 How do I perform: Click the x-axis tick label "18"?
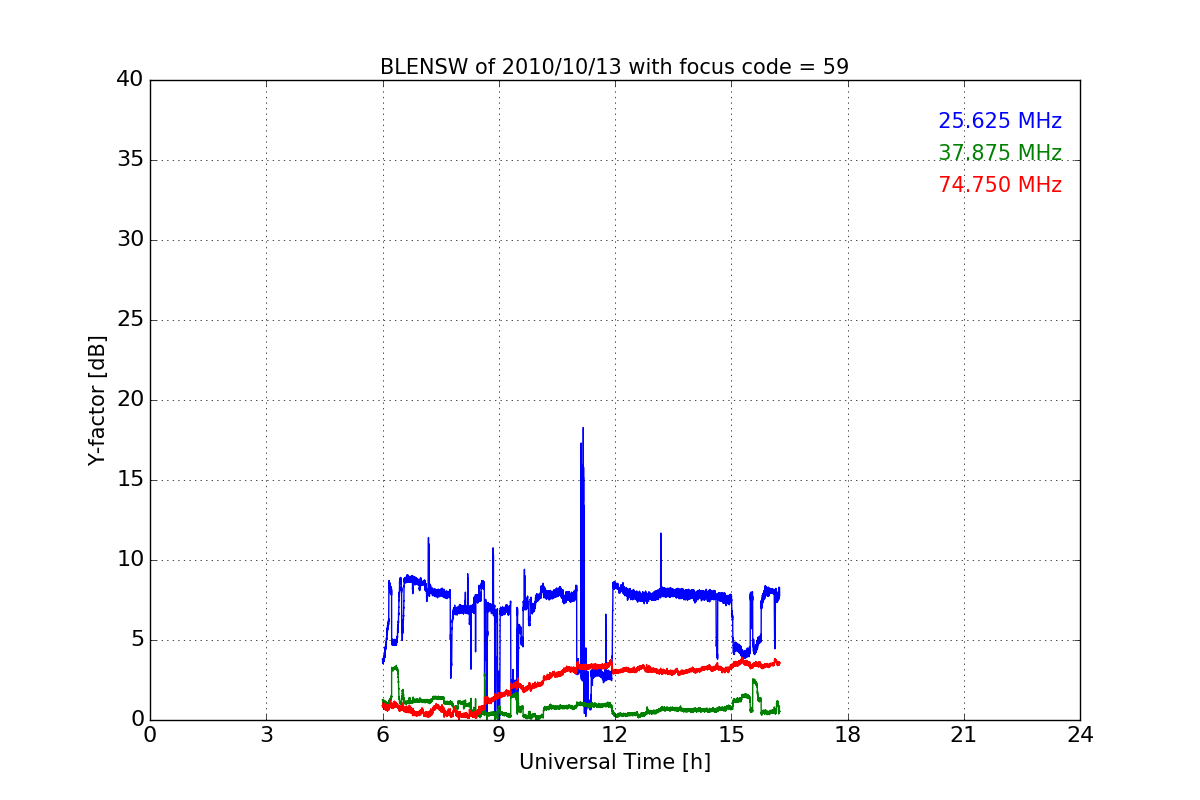coord(848,734)
